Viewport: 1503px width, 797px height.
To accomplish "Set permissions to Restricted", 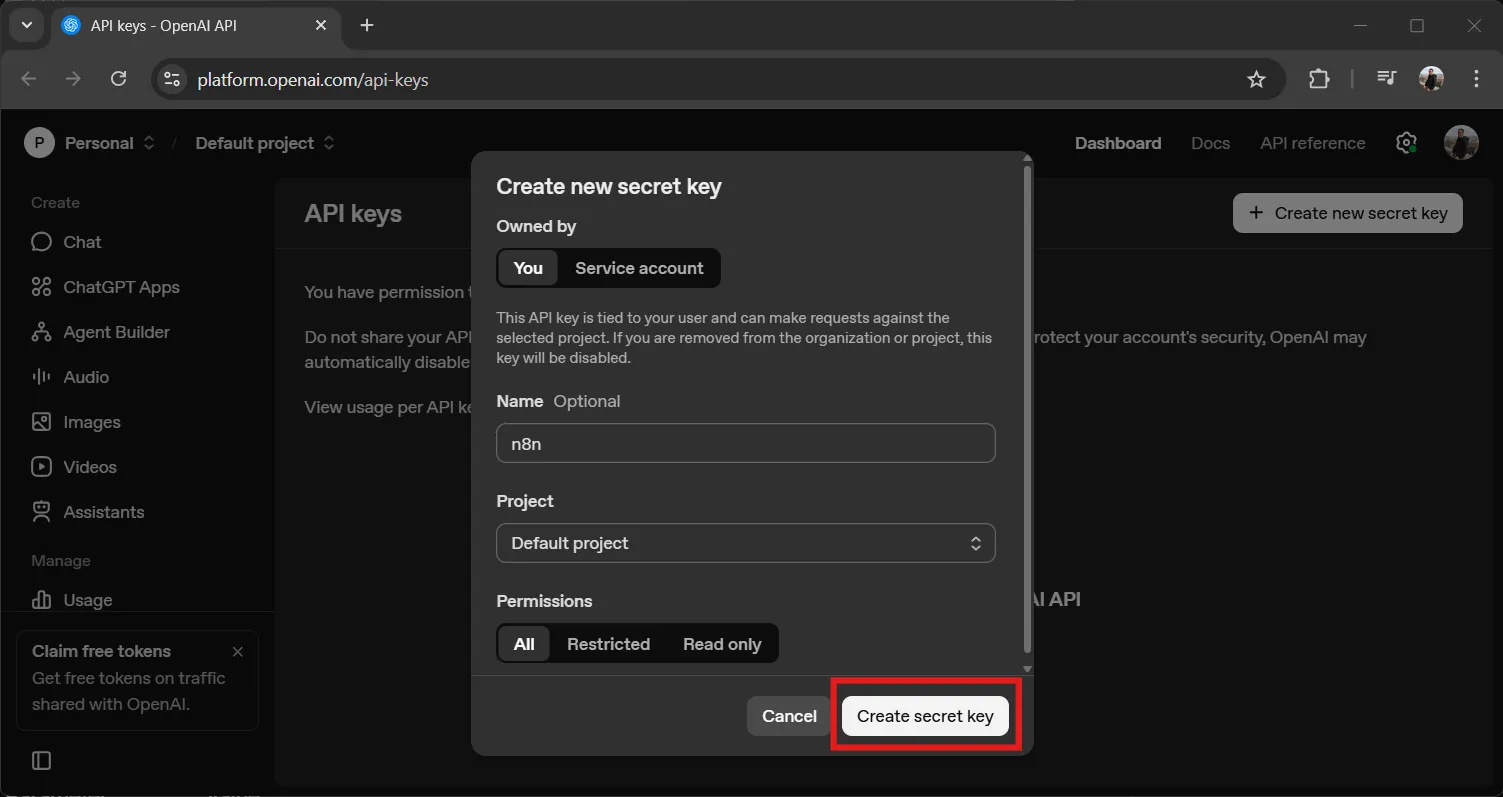I will pos(608,644).
